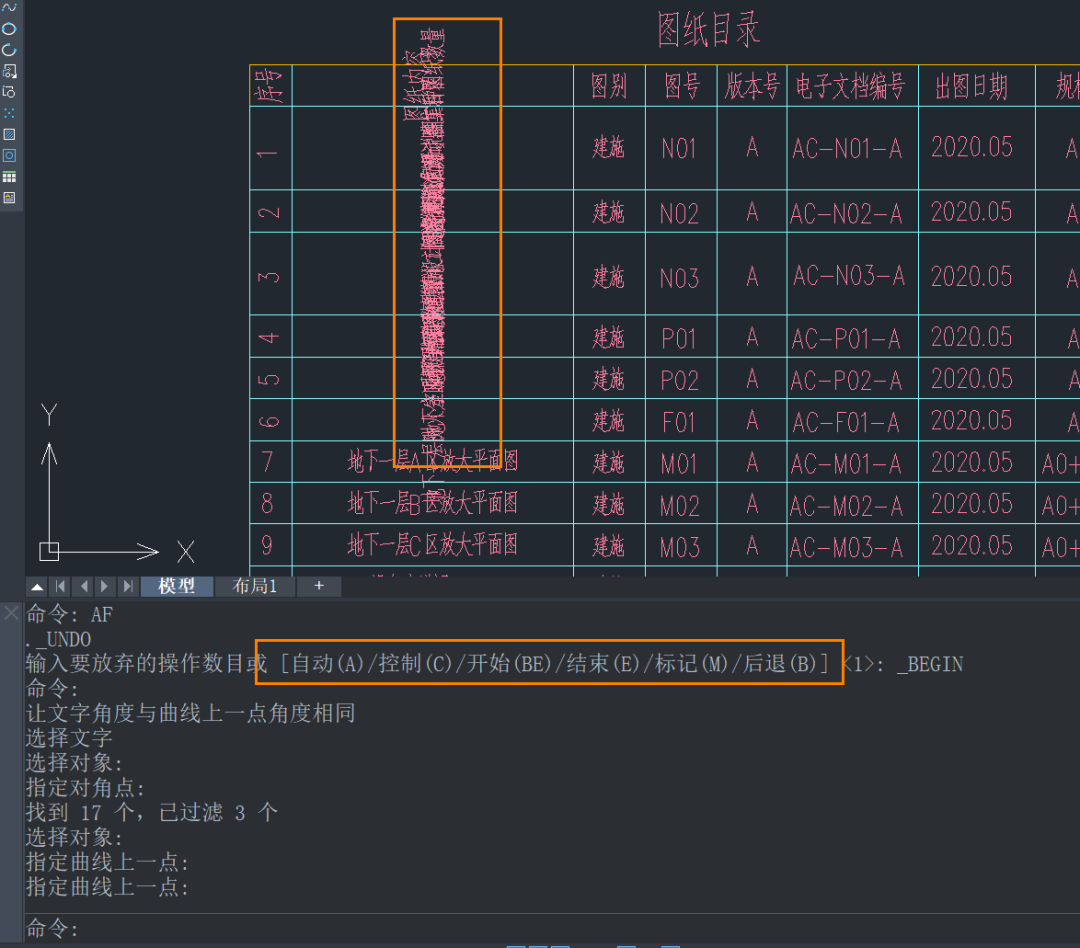Screen dimensions: 1080x948
Task: Click the _BEGIN text in command history
Action: [x=930, y=665]
